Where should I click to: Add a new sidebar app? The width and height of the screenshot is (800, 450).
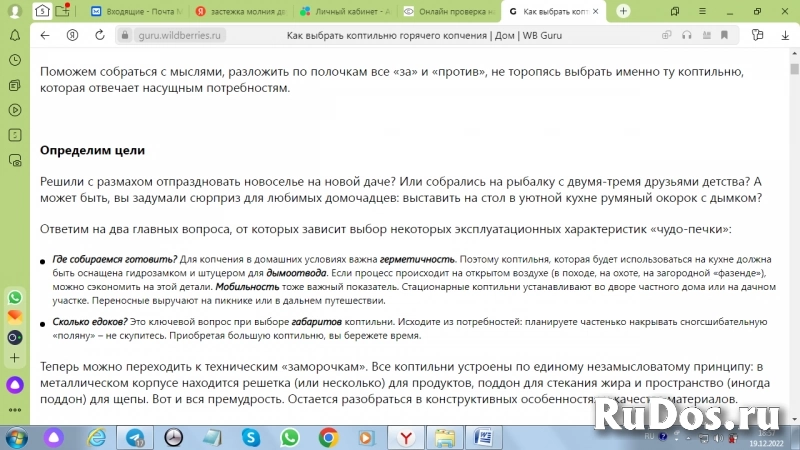point(15,358)
